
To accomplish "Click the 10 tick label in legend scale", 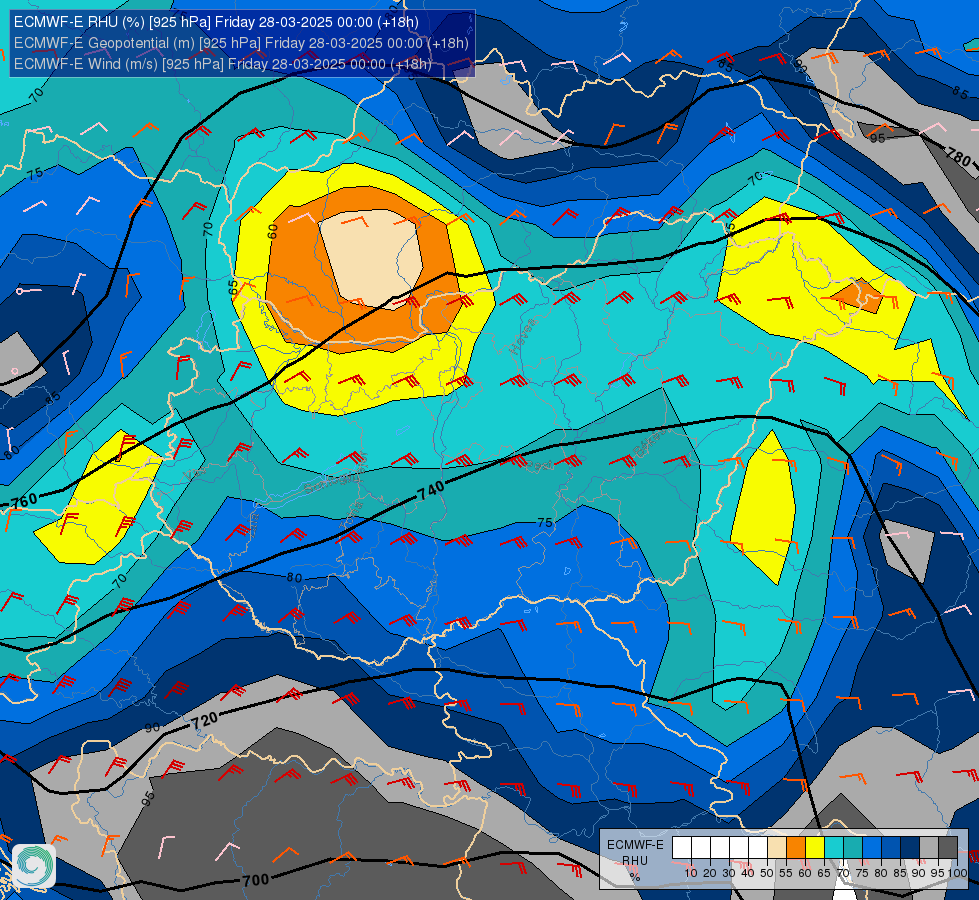I will [x=691, y=874].
